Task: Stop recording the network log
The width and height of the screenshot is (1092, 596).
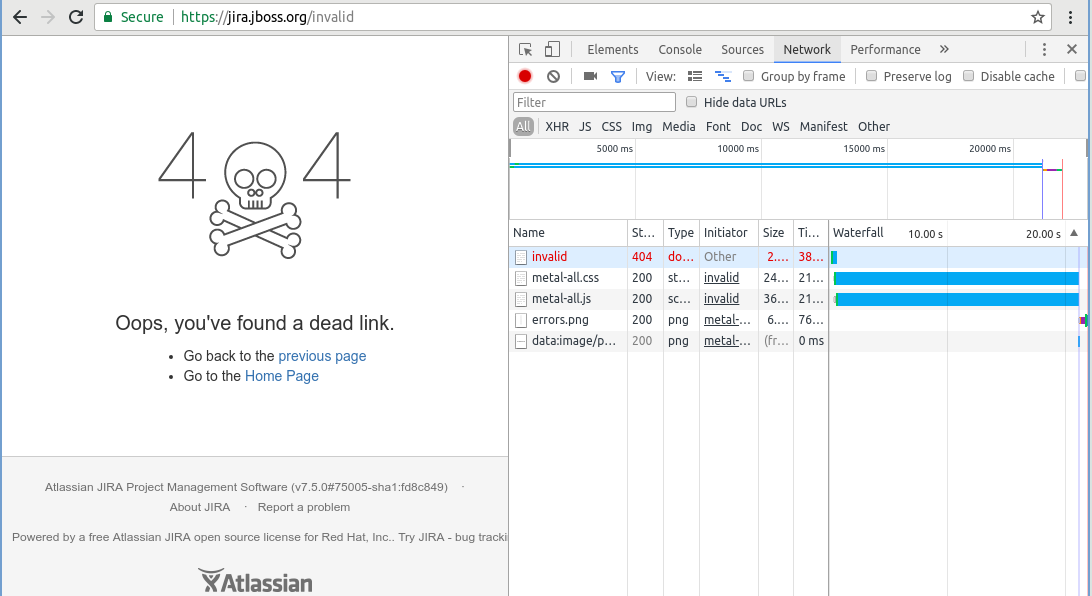Action: [525, 76]
